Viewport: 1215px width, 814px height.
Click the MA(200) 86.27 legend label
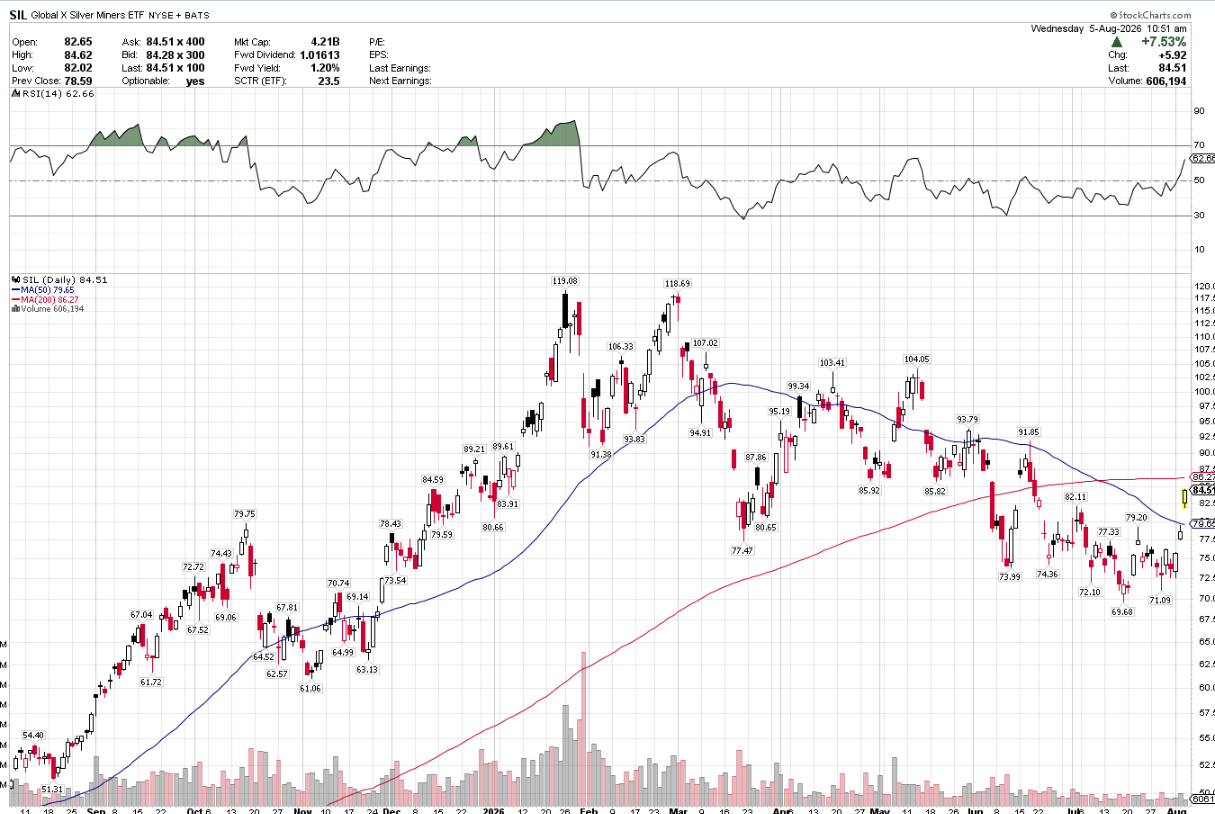point(50,299)
